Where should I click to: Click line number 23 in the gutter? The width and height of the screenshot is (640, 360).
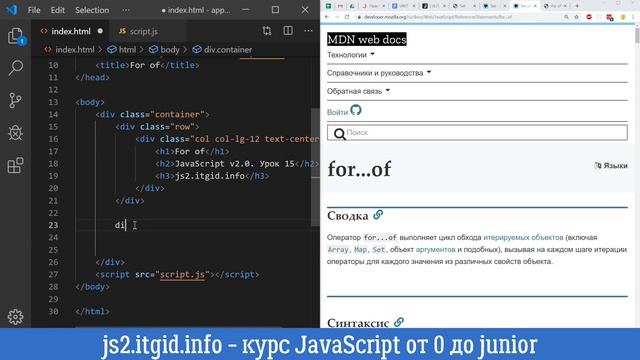click(x=53, y=225)
